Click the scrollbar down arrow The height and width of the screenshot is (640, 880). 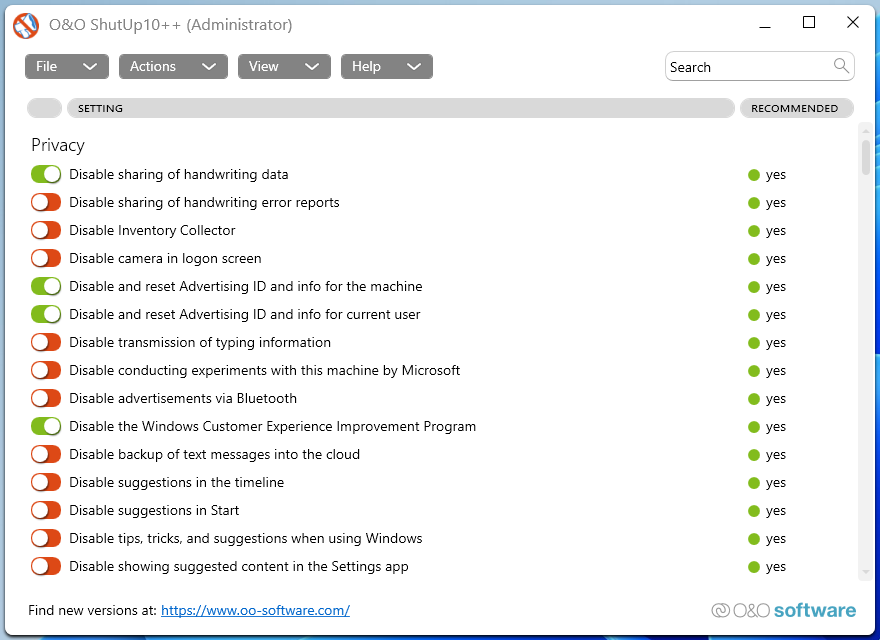point(866,572)
